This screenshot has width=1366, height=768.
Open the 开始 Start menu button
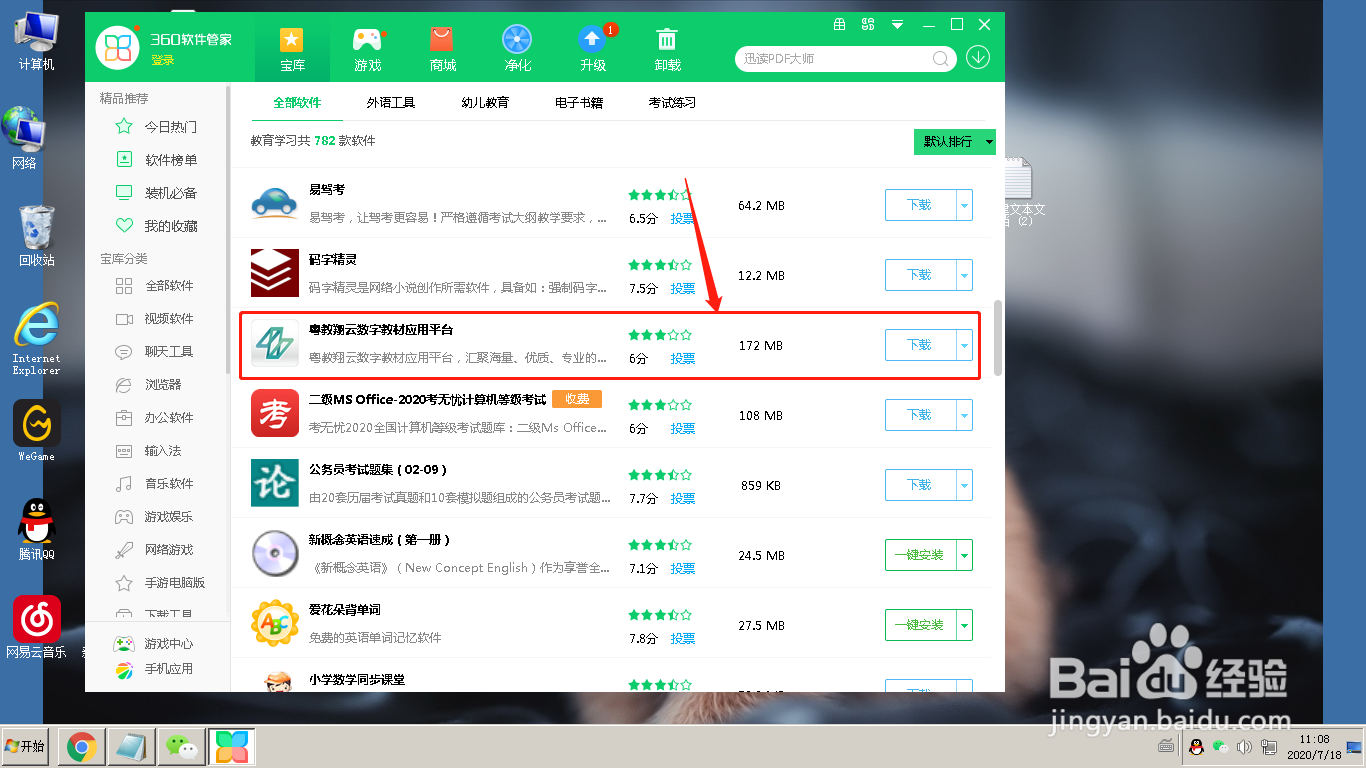tap(25, 747)
